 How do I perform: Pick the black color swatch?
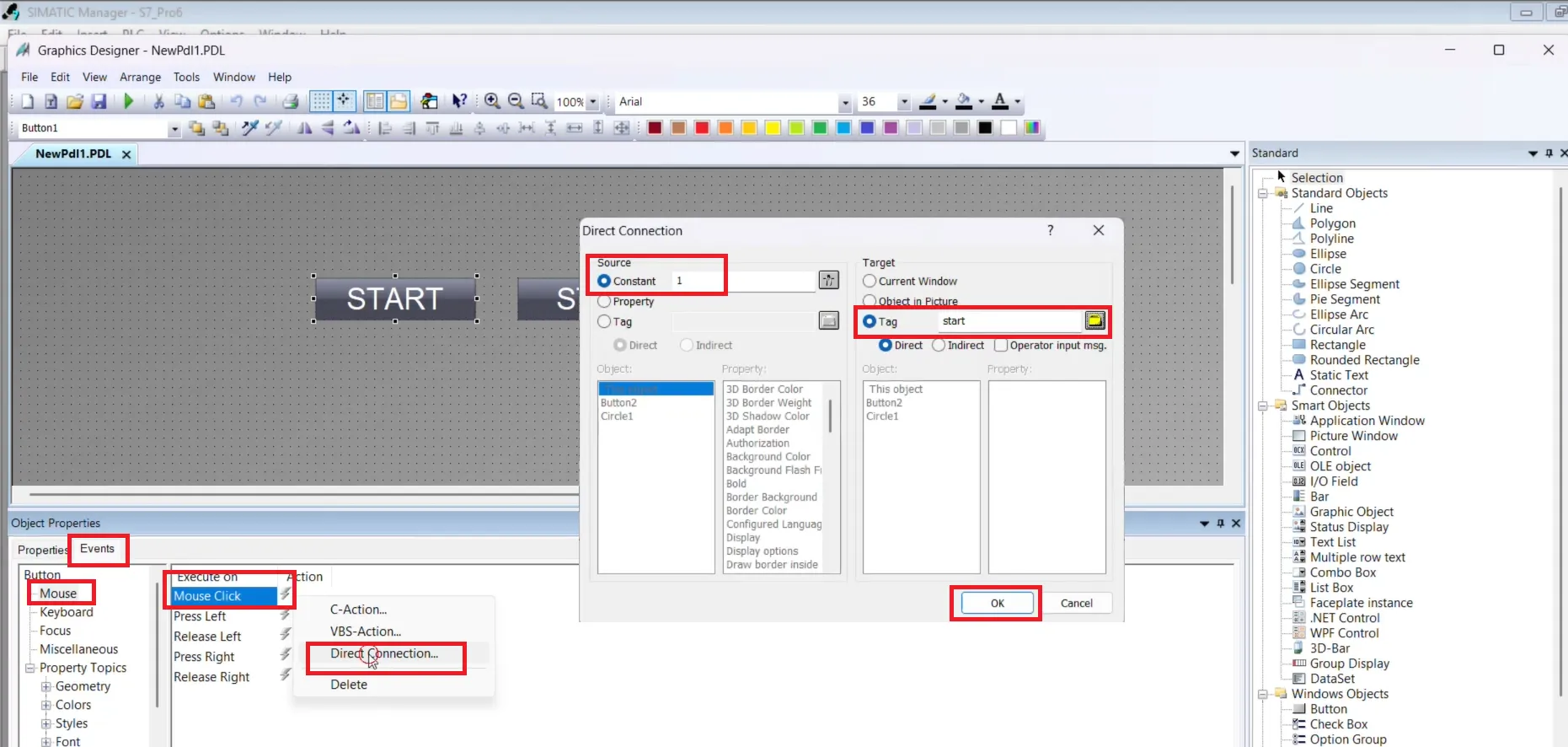click(x=985, y=127)
